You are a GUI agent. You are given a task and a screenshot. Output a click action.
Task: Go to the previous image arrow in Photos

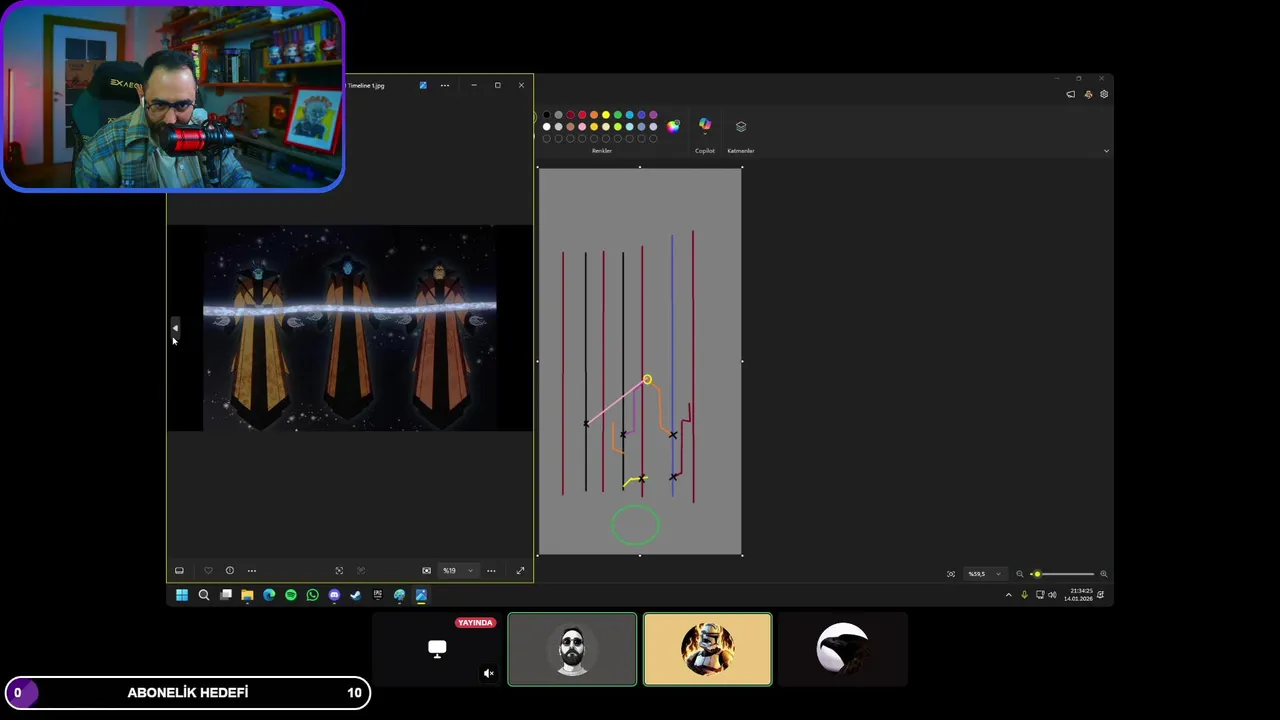(x=175, y=328)
